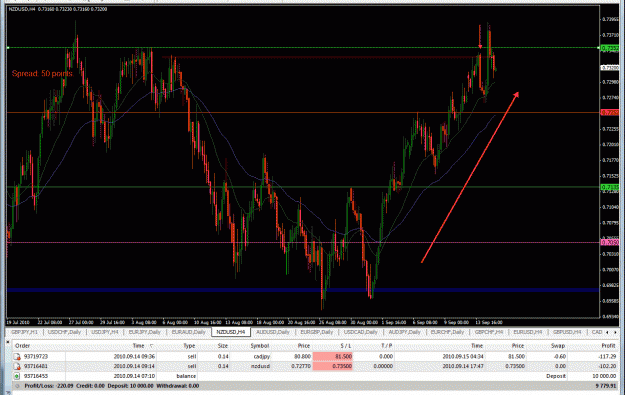
Task: Click the balance type cell
Action: 186,376
